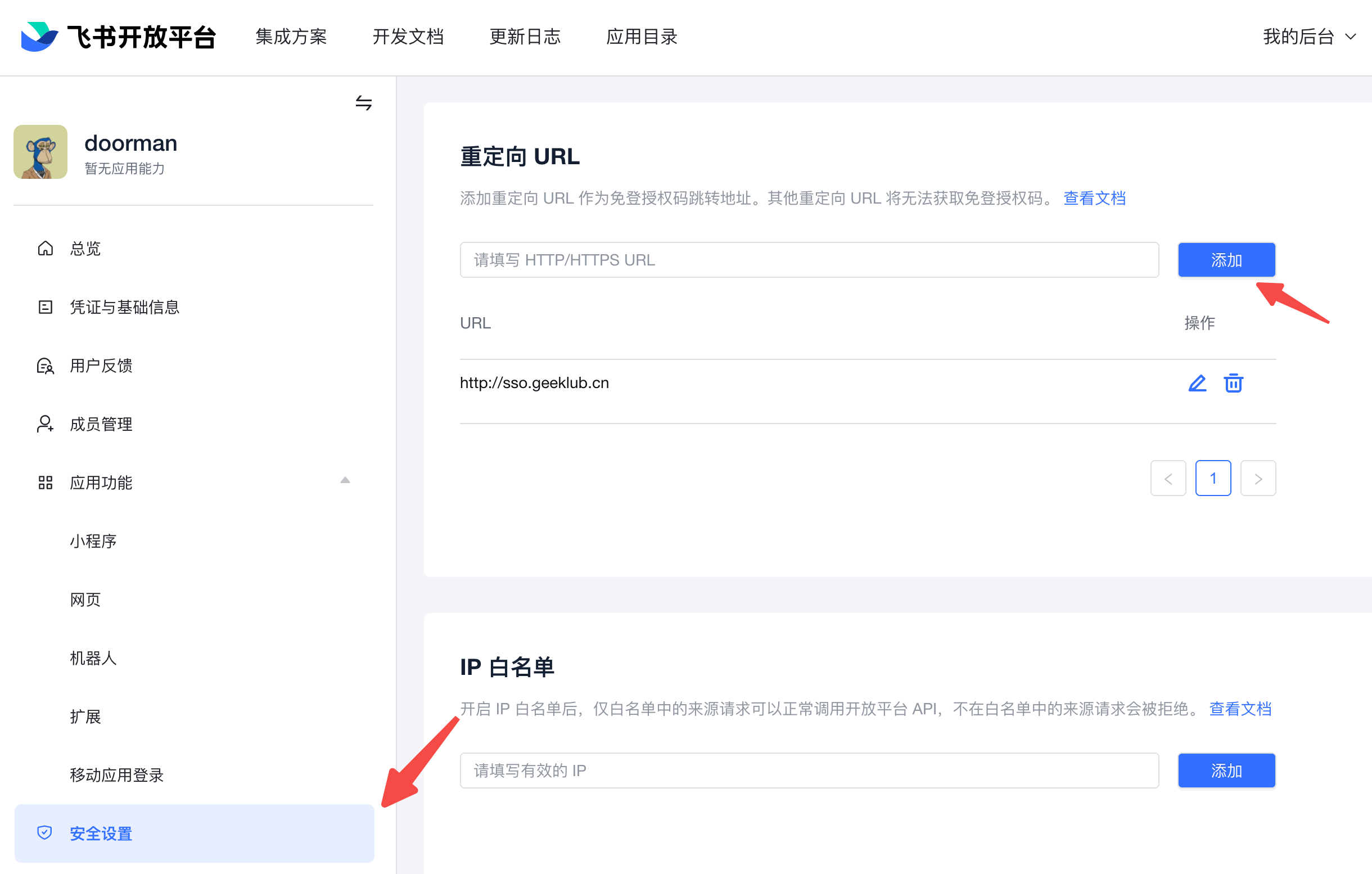Collapse sidebar with the swap-arrows icon
Image resolution: width=1372 pixels, height=874 pixels.
tap(363, 103)
